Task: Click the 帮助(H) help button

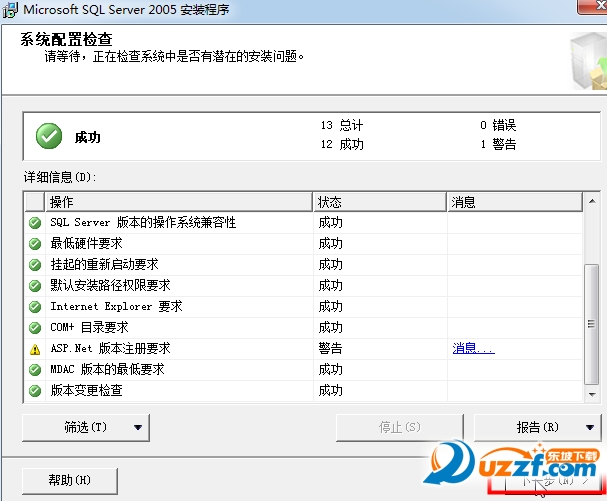Action: tap(70, 480)
